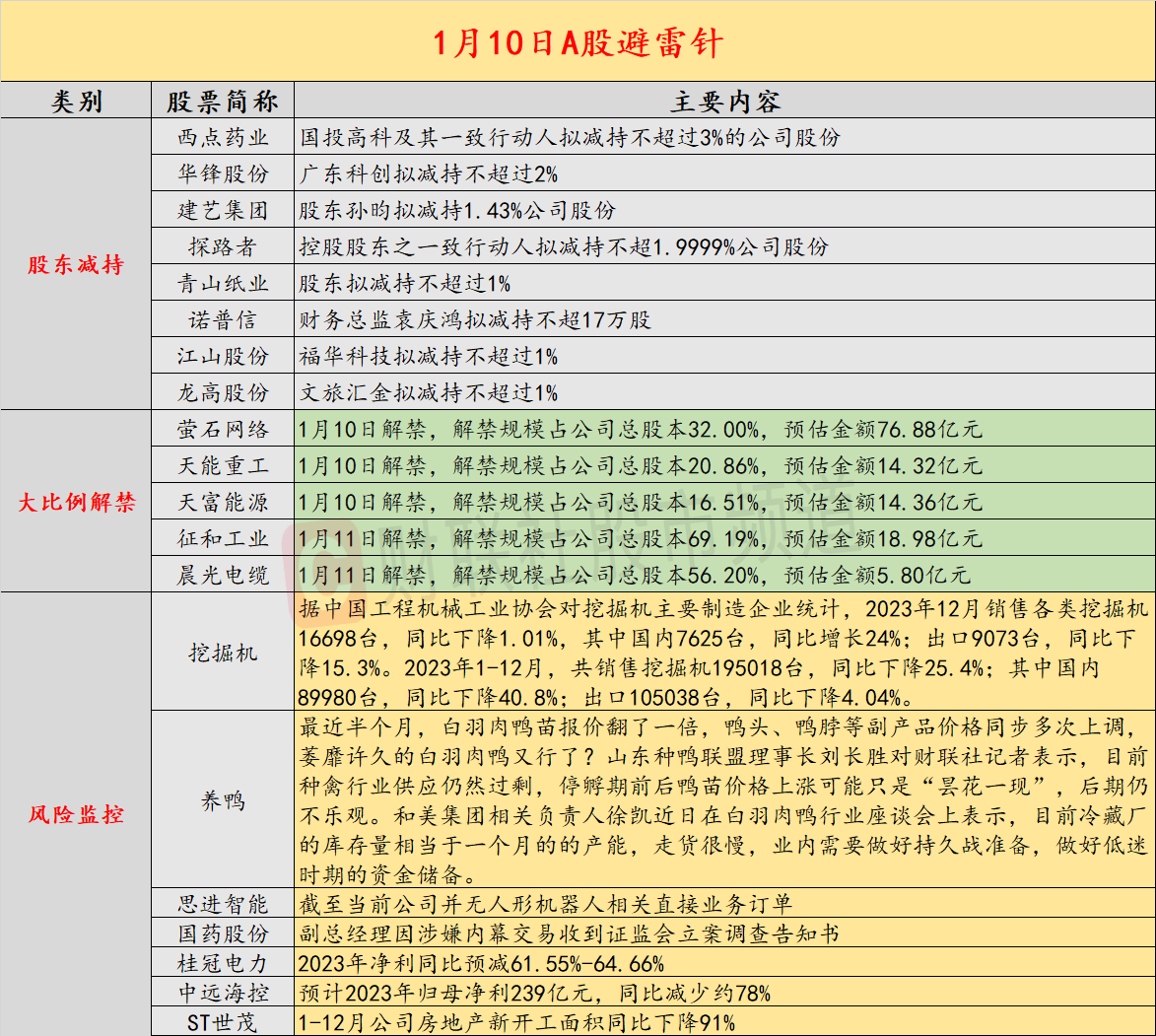Click the 股东减持 category cell
Viewport: 1156px width, 1036px height.
(x=76, y=264)
